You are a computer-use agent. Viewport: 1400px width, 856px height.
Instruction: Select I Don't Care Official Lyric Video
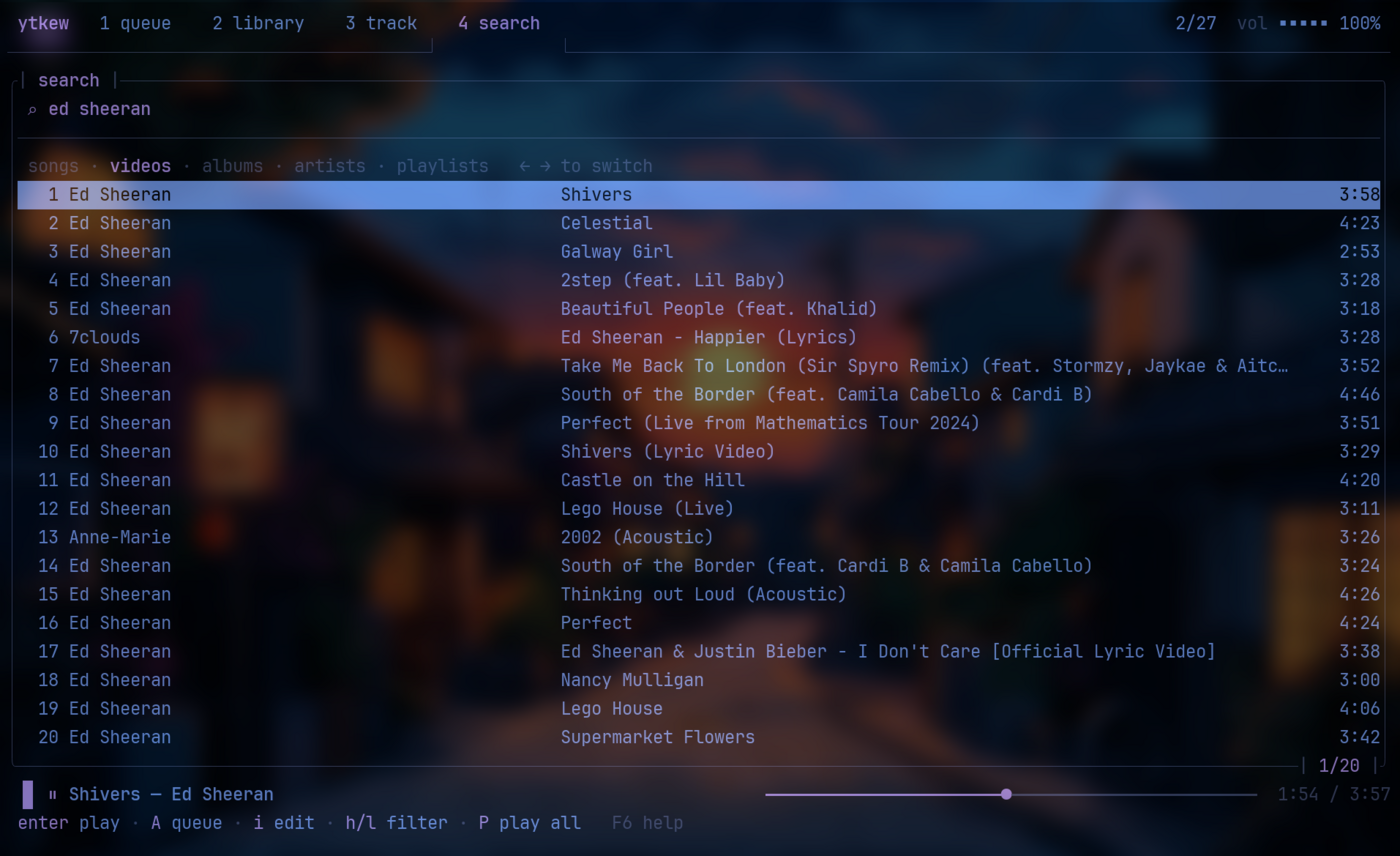tap(698, 651)
